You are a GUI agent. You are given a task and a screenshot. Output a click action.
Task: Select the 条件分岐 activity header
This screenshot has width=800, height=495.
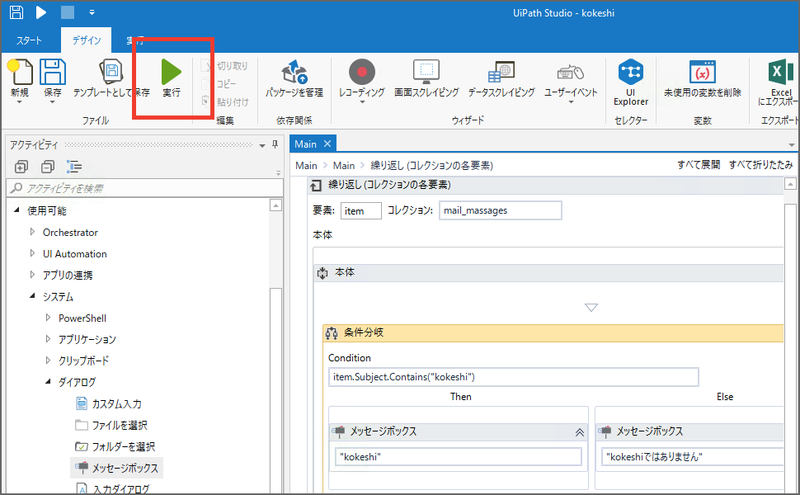point(553,333)
